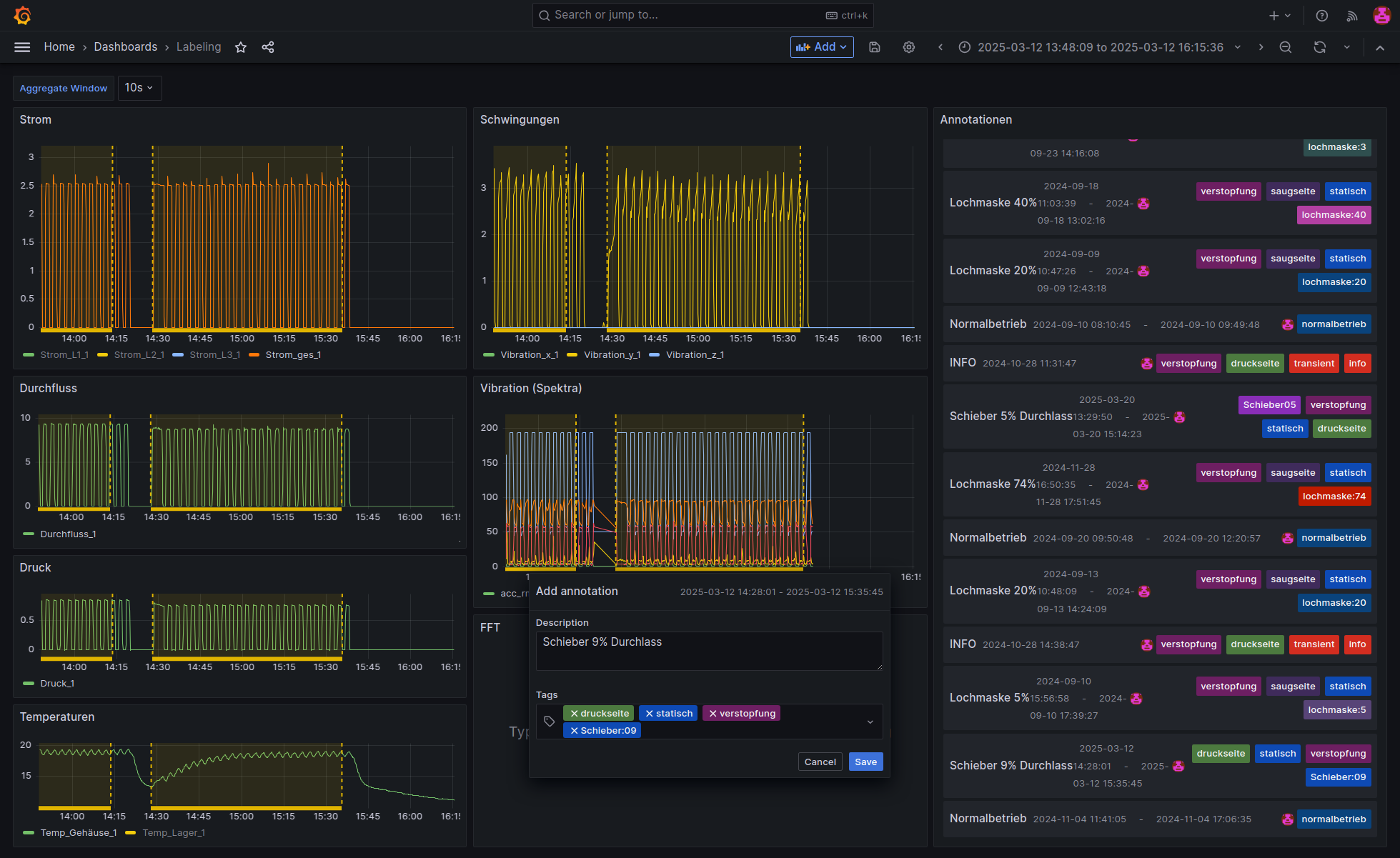Image resolution: width=1400 pixels, height=858 pixels.
Task: Open the main hamburger navigation menu
Action: click(x=22, y=47)
